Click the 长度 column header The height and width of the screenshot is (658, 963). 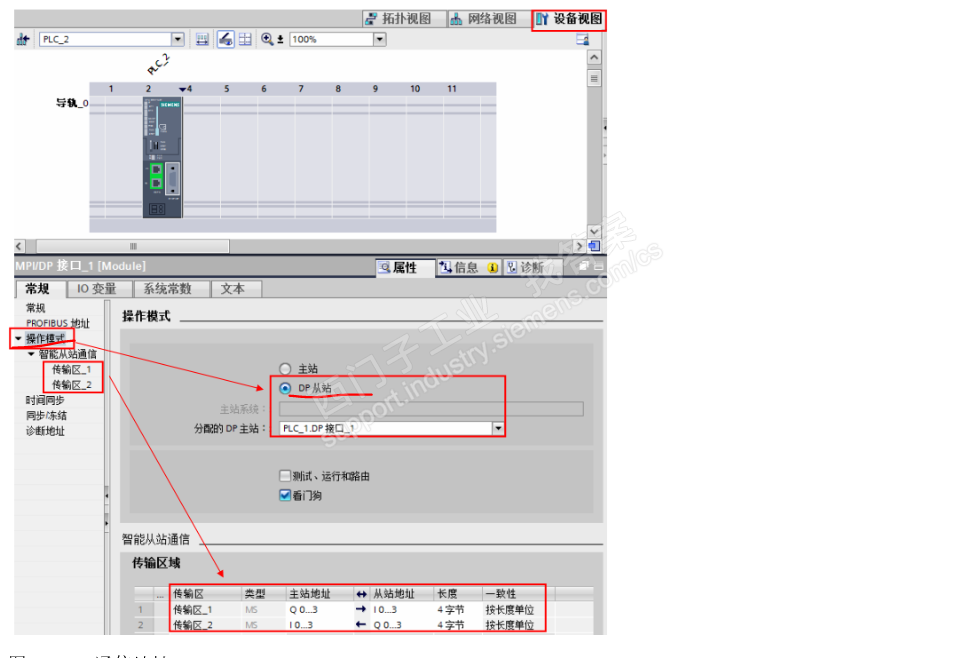click(x=458, y=593)
